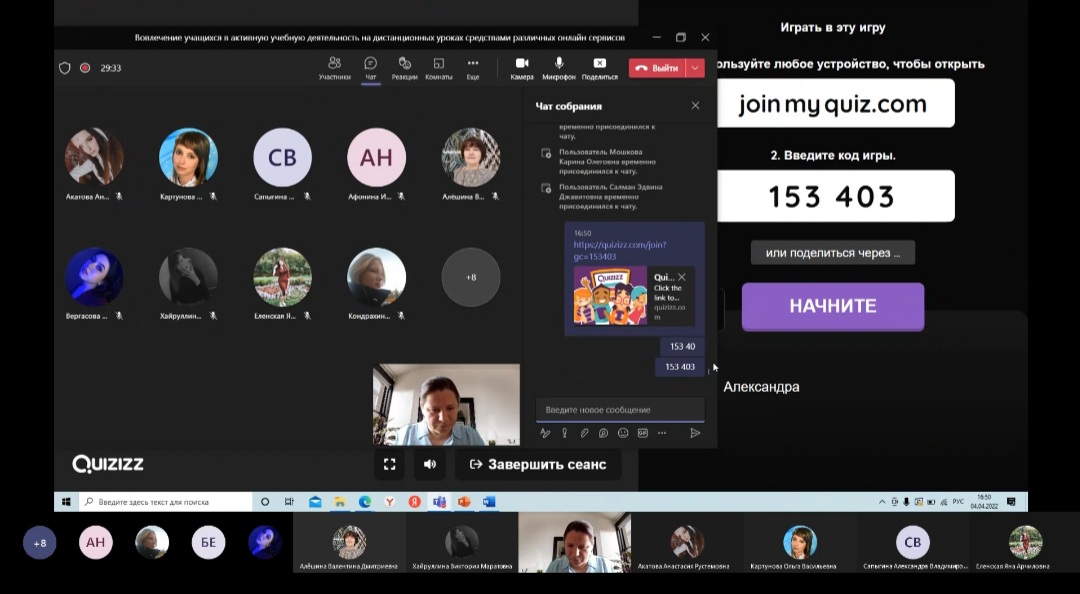Expand the +8 additional participants circle
The image size is (1080, 594).
tap(471, 277)
